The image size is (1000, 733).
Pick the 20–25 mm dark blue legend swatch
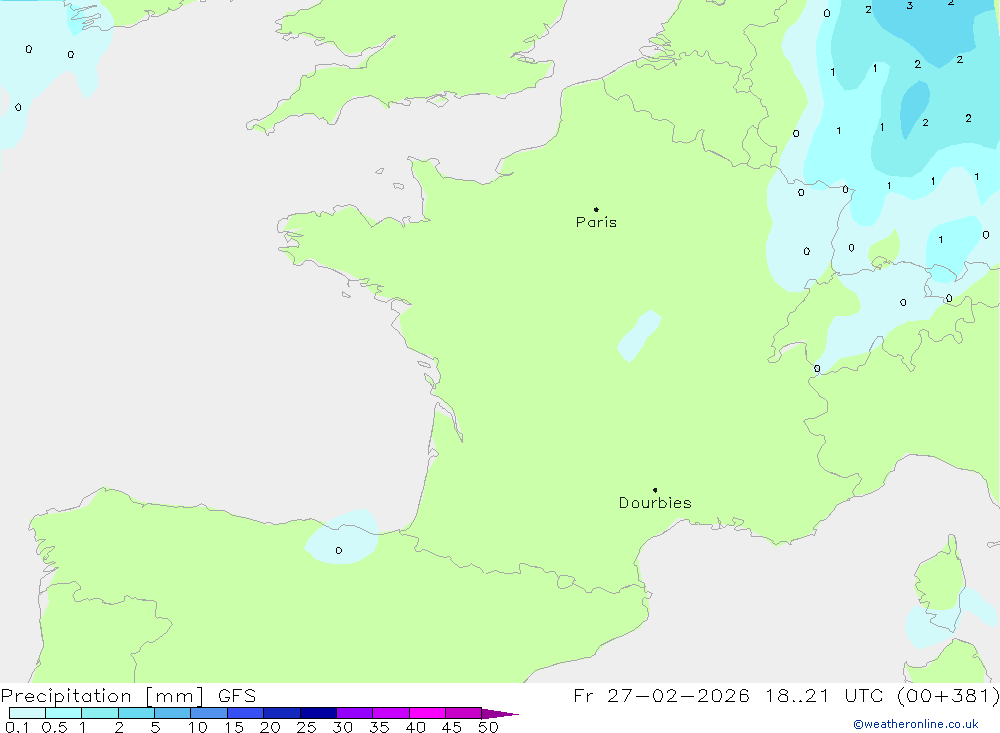coord(281,713)
